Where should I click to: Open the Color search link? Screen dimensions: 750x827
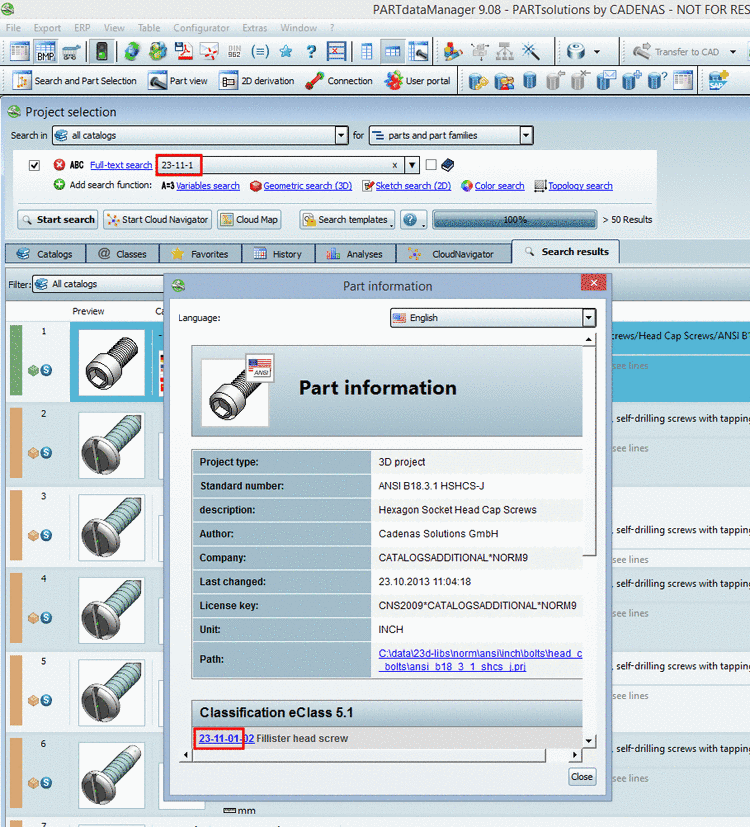pyautogui.click(x=499, y=186)
